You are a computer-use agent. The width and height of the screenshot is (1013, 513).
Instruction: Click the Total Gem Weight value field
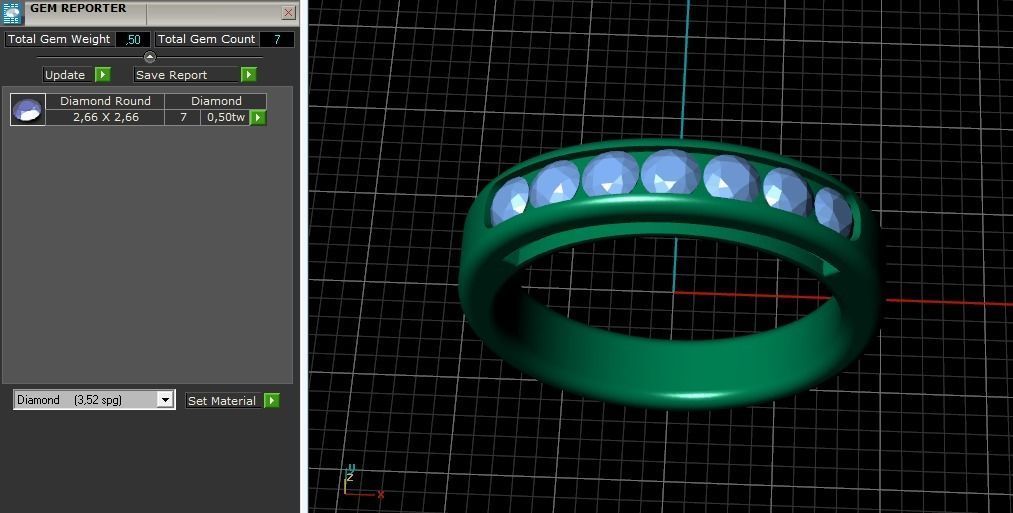(x=133, y=39)
